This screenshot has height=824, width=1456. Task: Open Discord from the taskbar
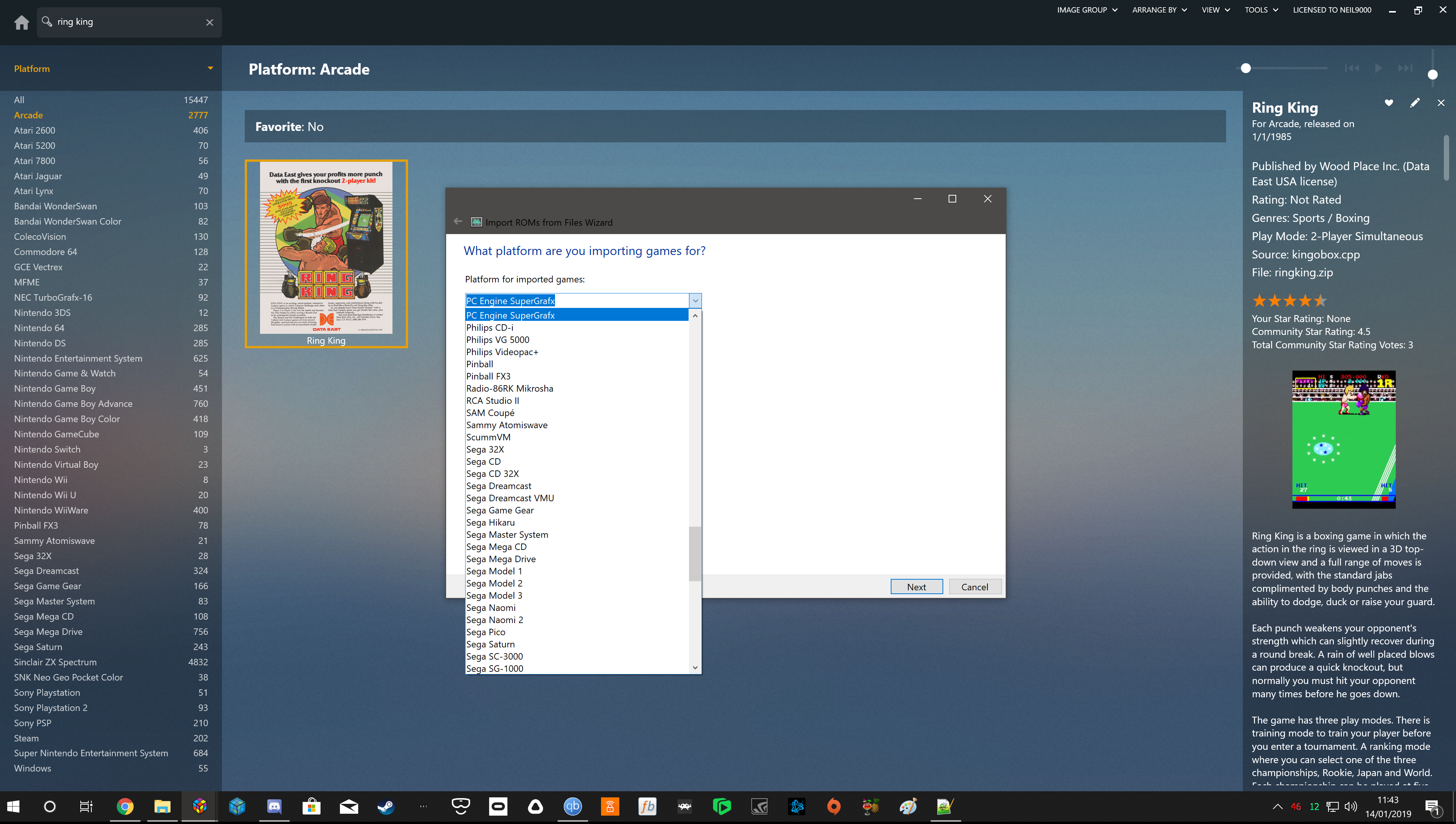274,806
